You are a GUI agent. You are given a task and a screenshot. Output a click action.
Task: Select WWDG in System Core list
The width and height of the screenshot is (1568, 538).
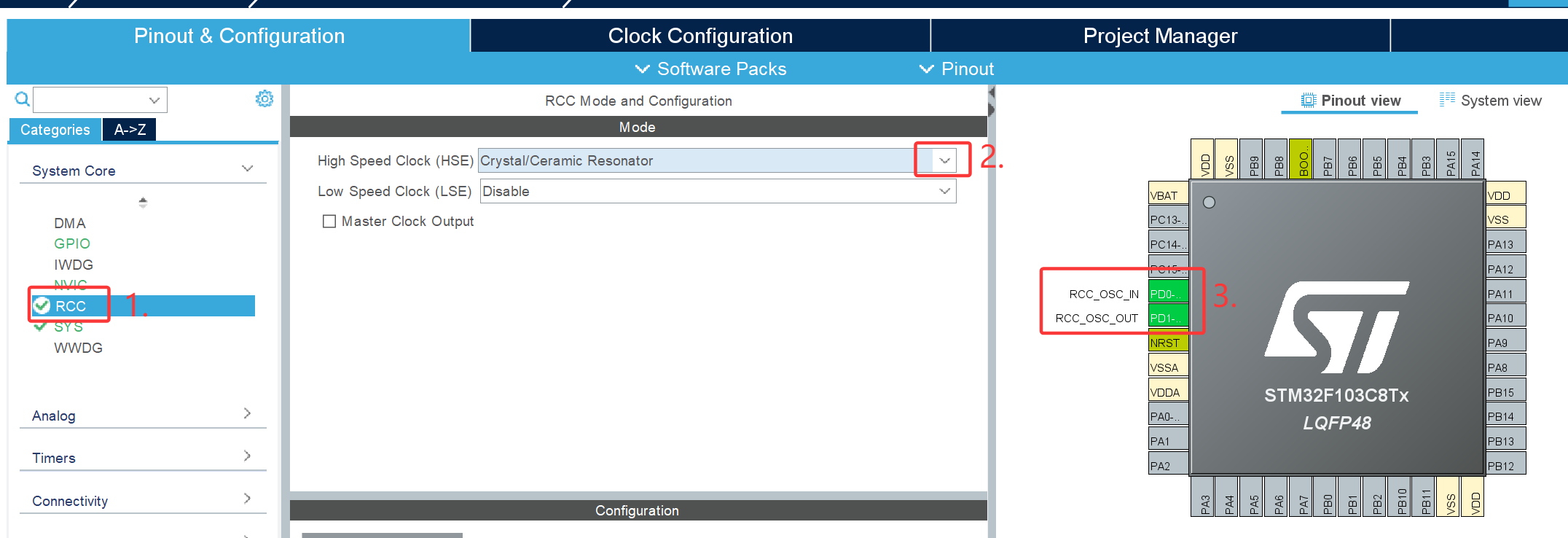tap(78, 348)
